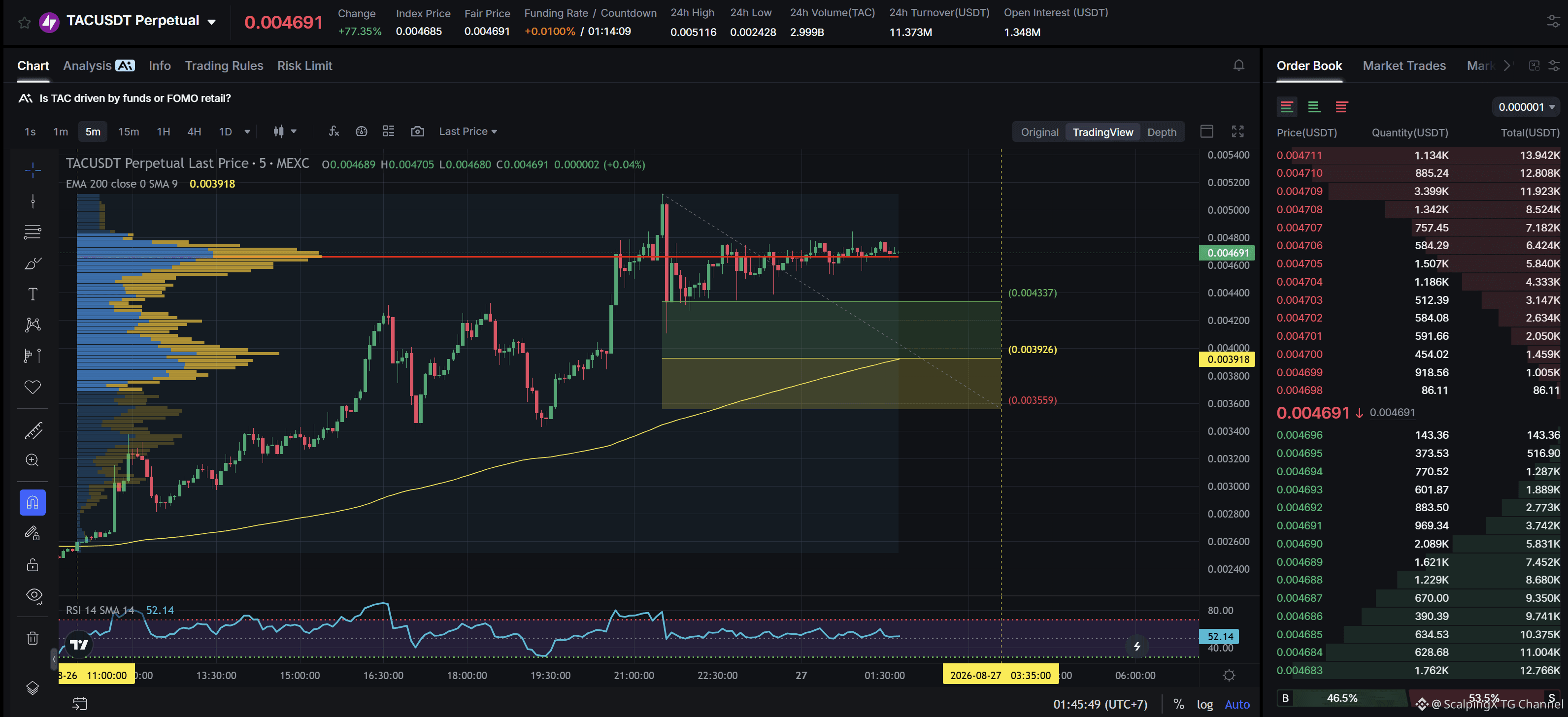Open the chart style palette icon
The height and width of the screenshot is (717, 1568).
click(x=362, y=131)
